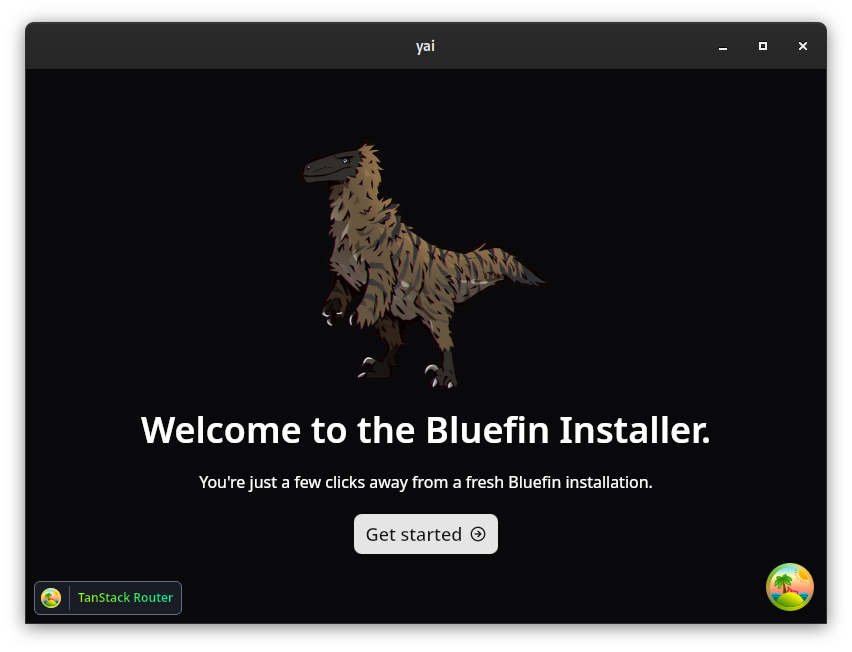This screenshot has width=852, height=652.
Task: Minimize the yai window
Action: point(723,47)
